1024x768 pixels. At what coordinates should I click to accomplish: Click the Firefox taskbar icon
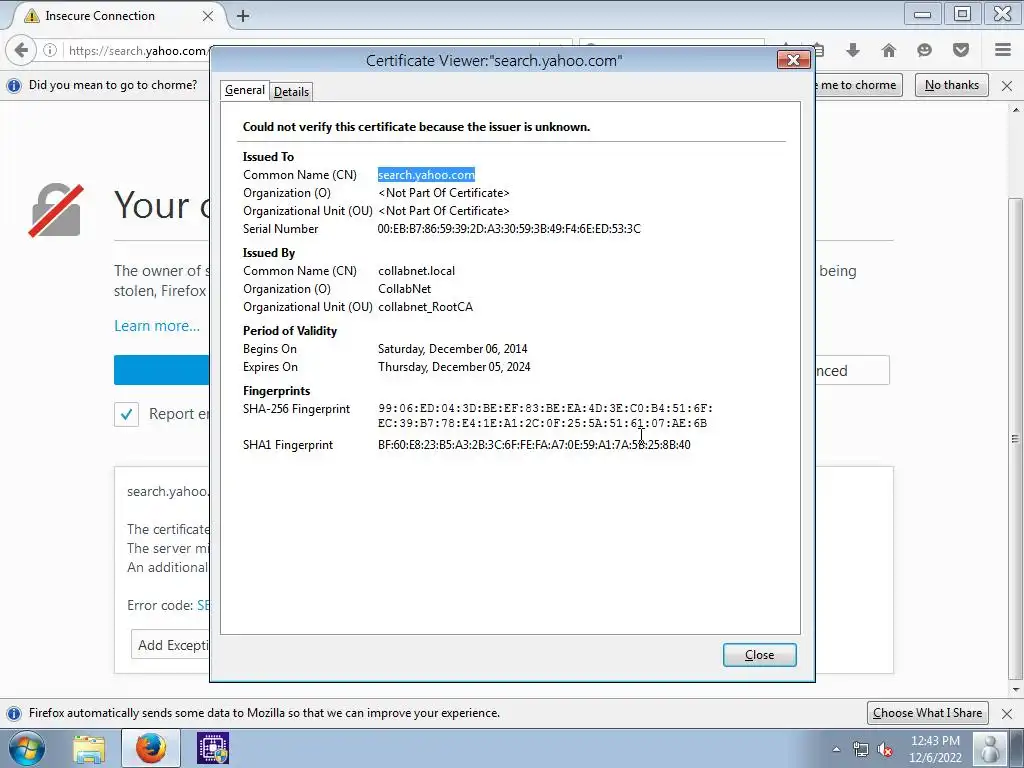click(151, 748)
